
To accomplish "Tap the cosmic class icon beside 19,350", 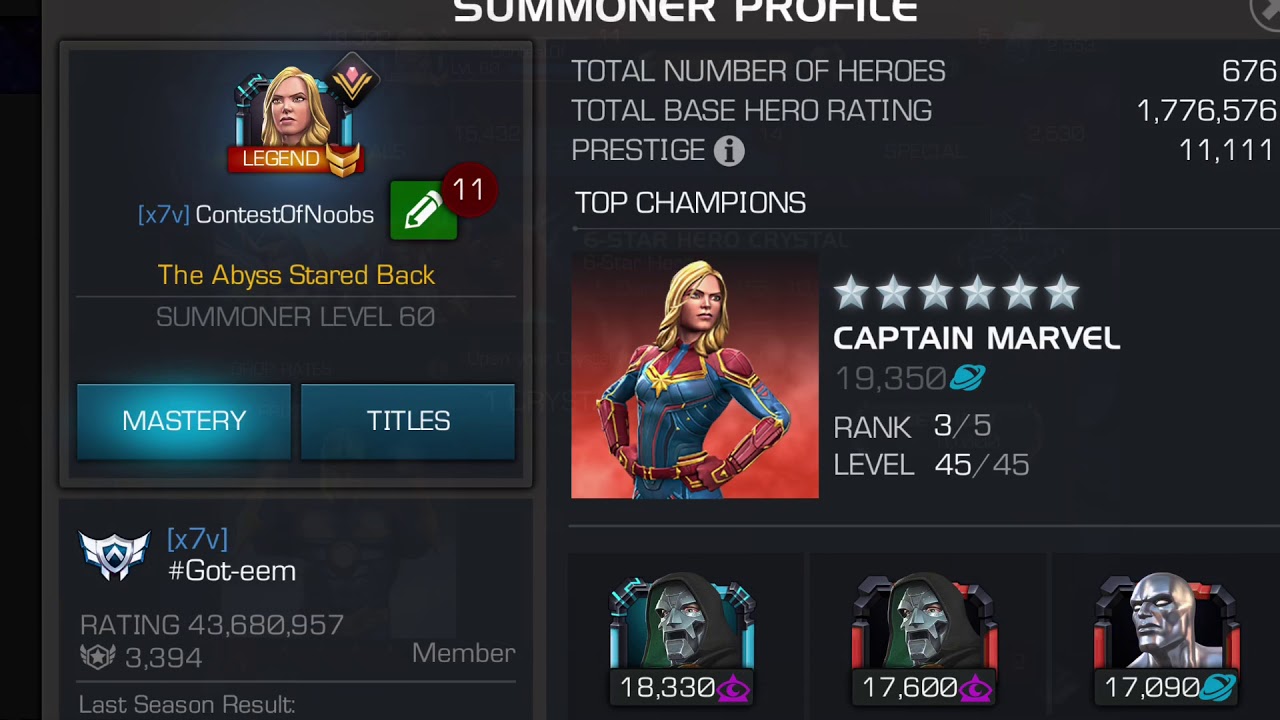I will click(x=967, y=378).
